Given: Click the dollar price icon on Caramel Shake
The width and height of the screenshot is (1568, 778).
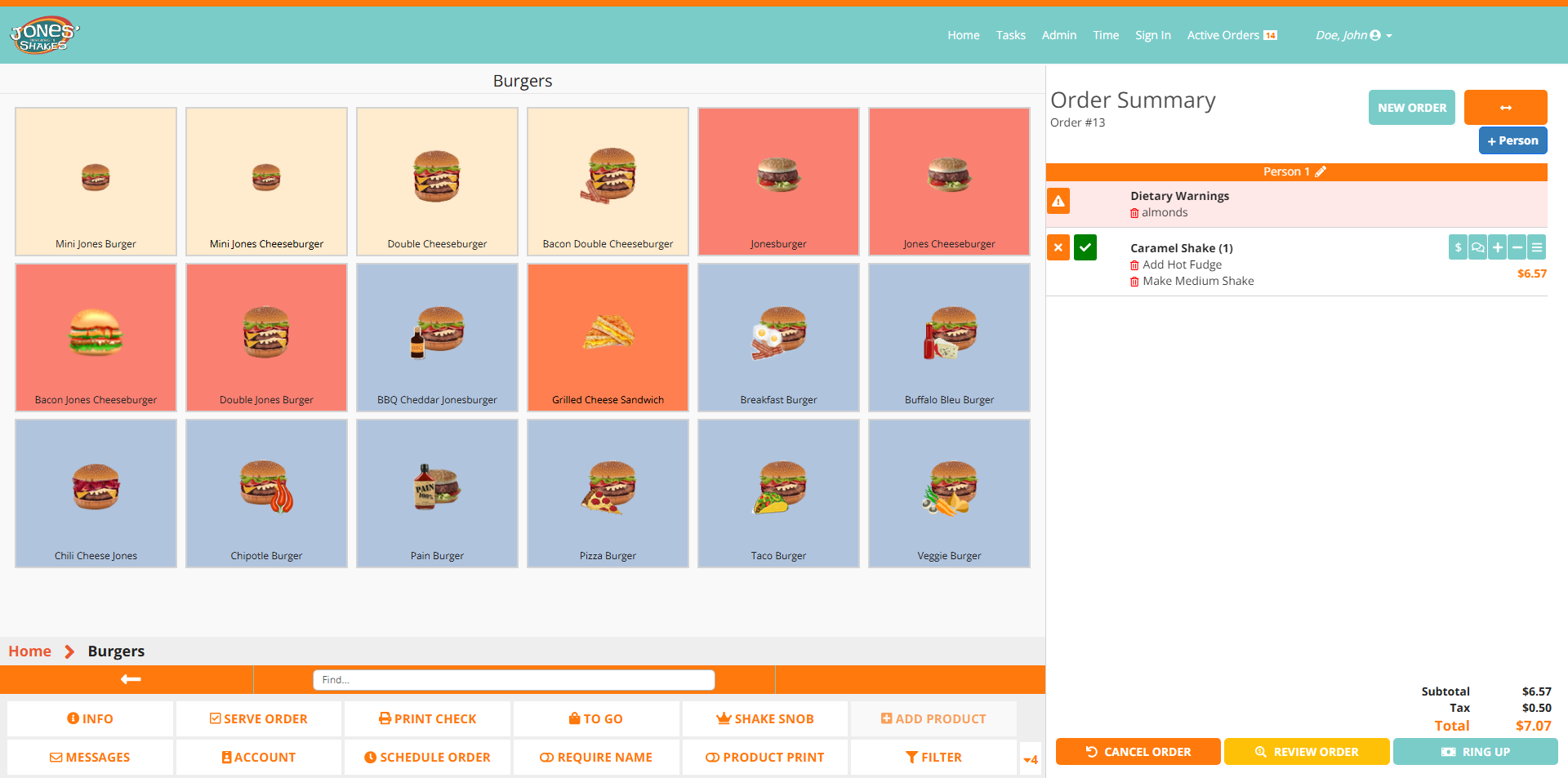Looking at the screenshot, I should [x=1458, y=247].
